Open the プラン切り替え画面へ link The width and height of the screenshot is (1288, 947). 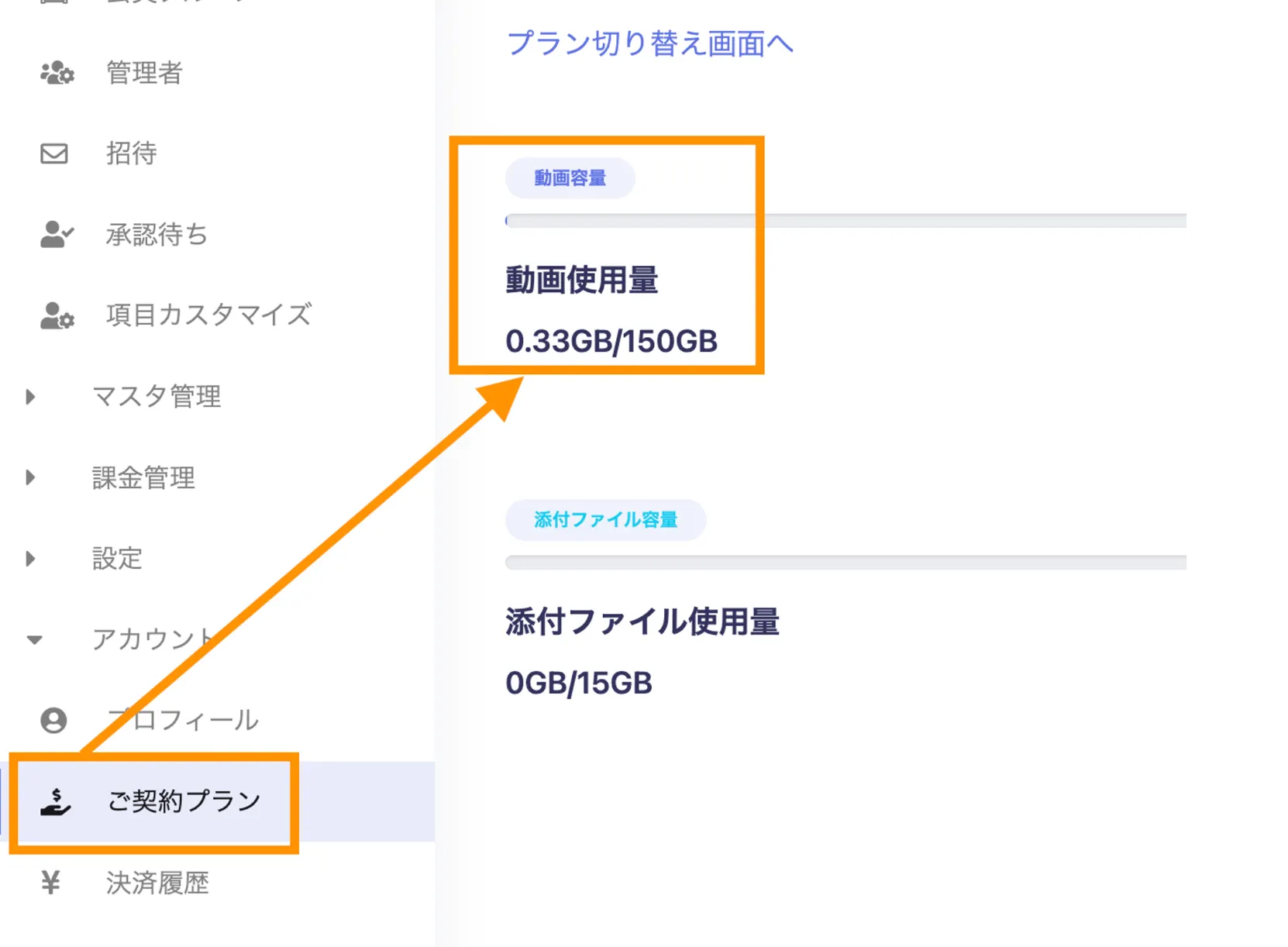649,43
